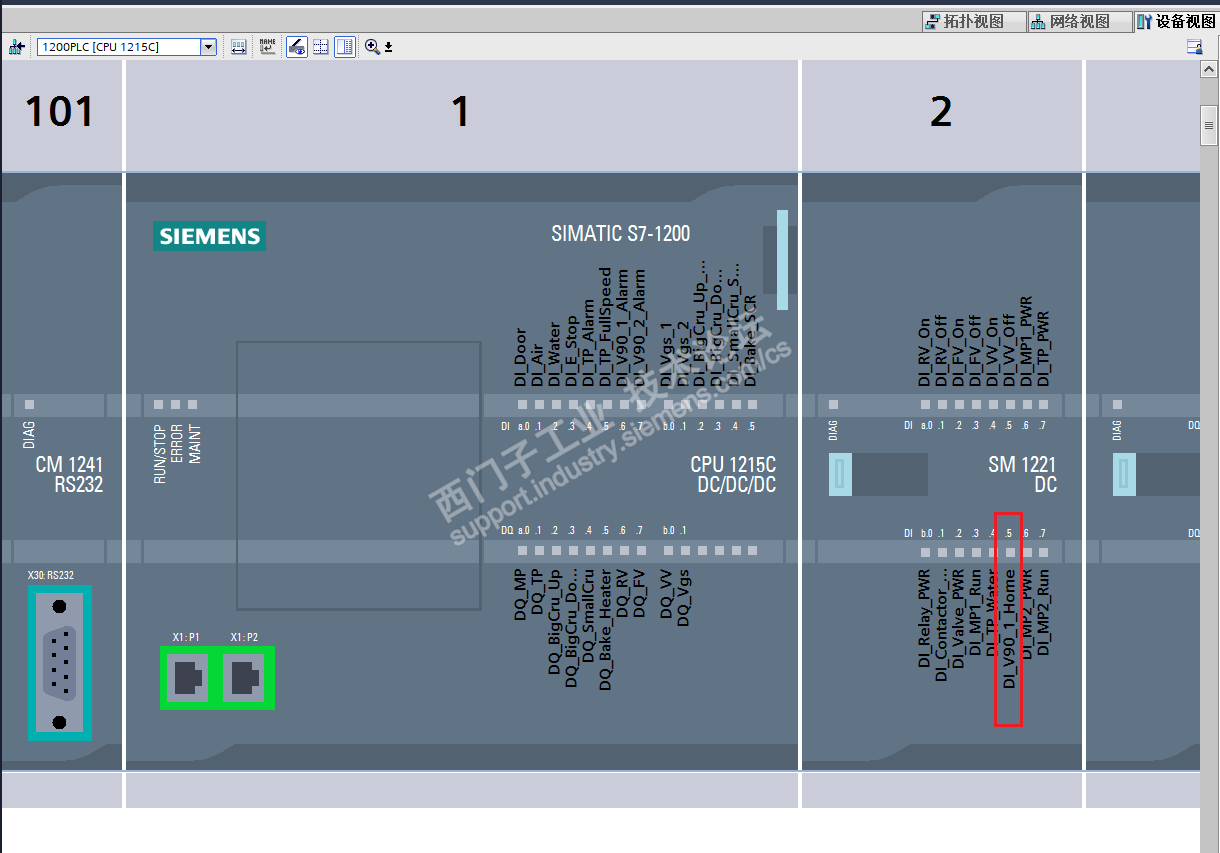Toggle the page break grid toolbar icon
The image size is (1220, 853).
point(321,47)
